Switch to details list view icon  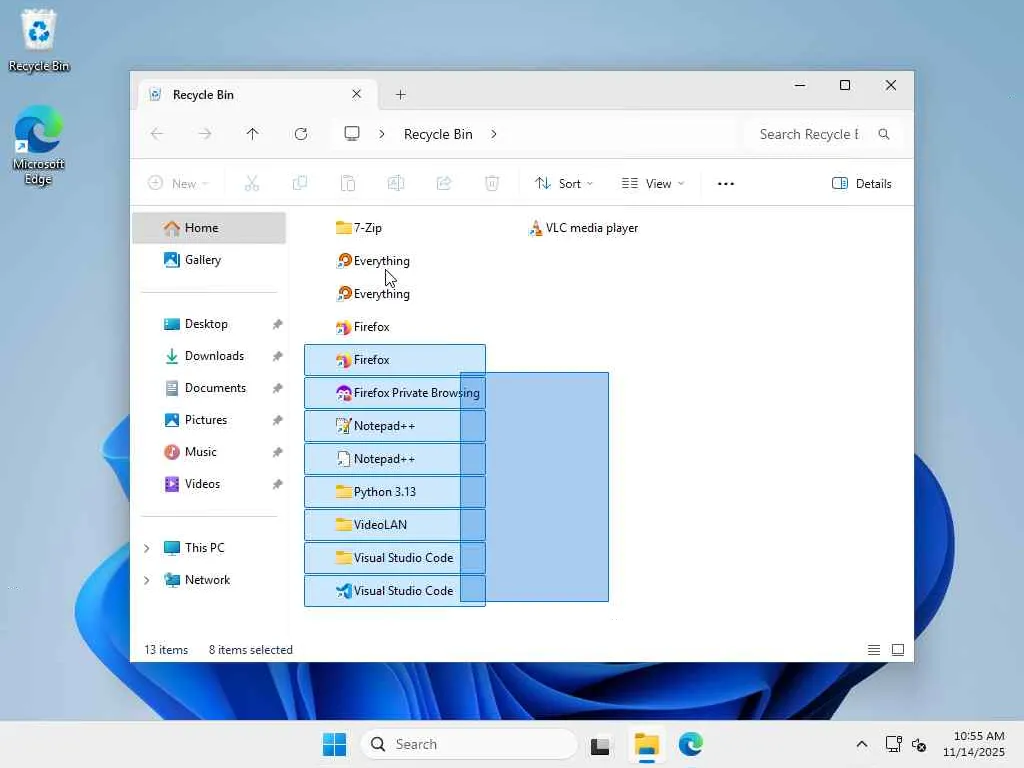point(874,650)
